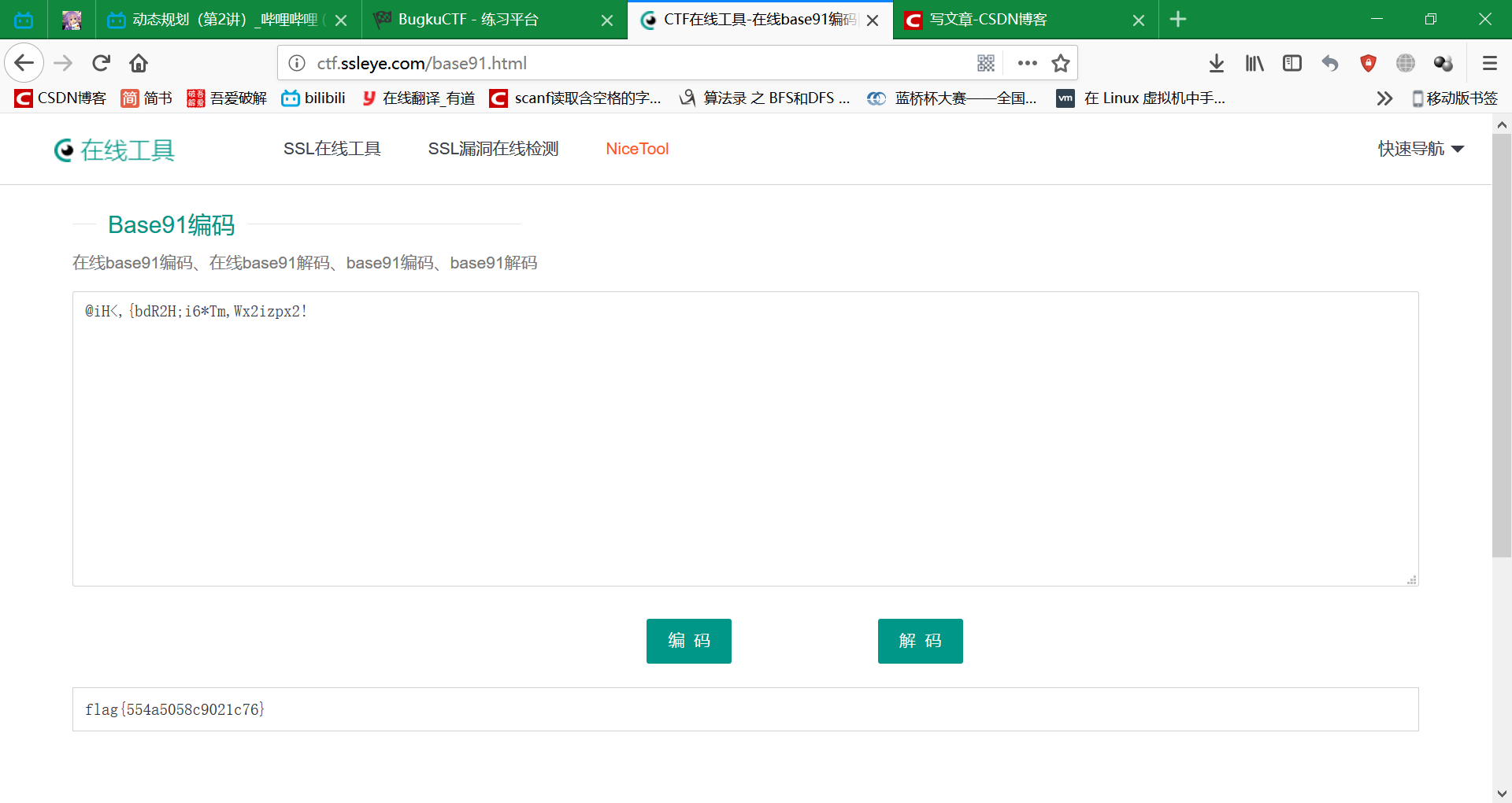Click the home button in the toolbar
Screen dimensions: 1512x803
click(139, 63)
